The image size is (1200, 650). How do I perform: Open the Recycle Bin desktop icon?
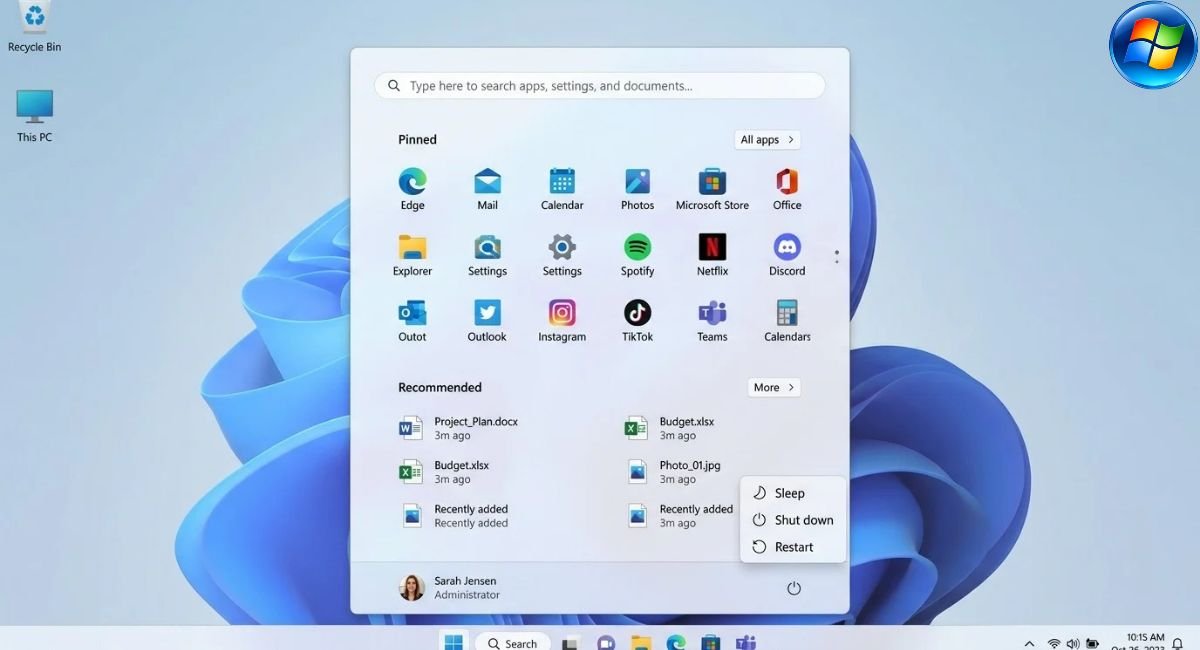coord(34,27)
